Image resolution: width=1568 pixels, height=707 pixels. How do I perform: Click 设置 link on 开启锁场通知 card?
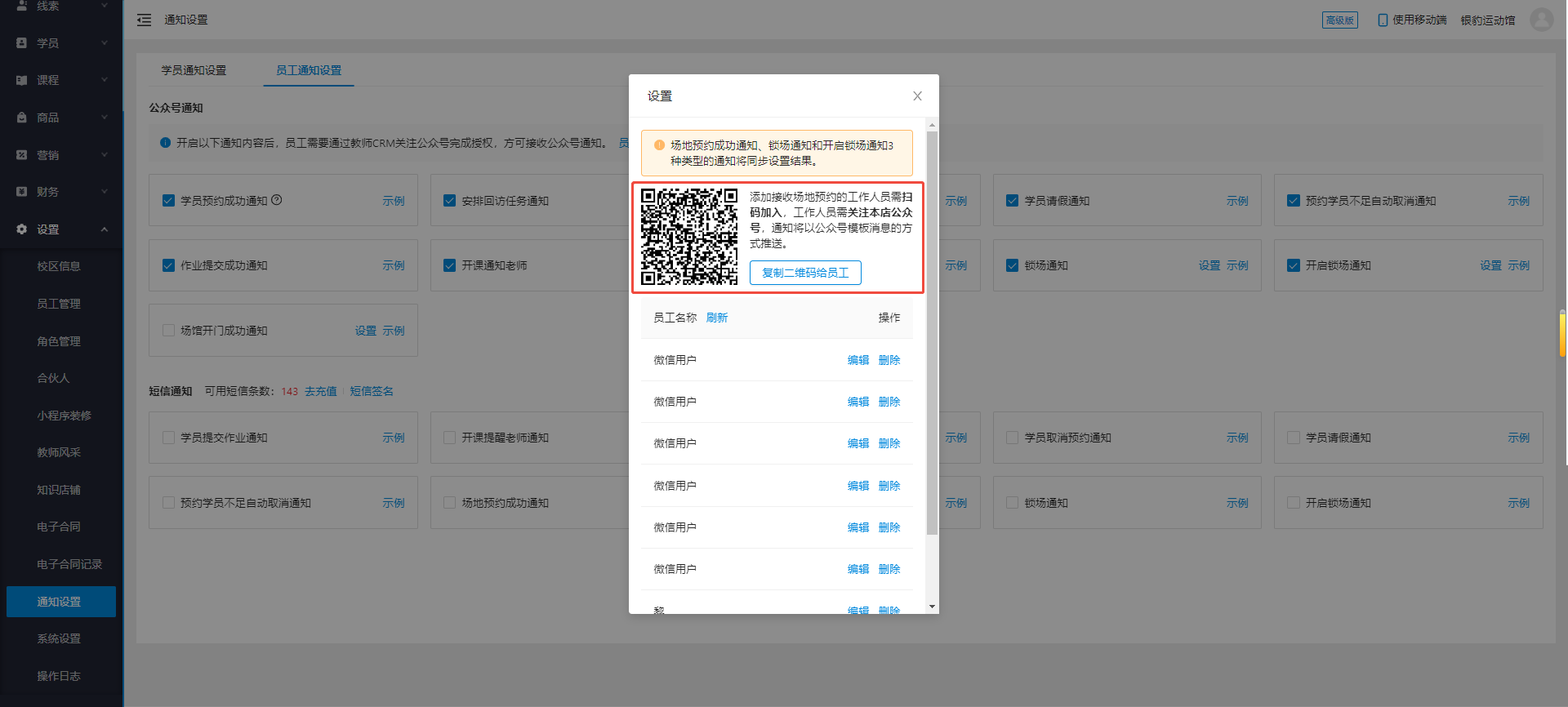1491,265
